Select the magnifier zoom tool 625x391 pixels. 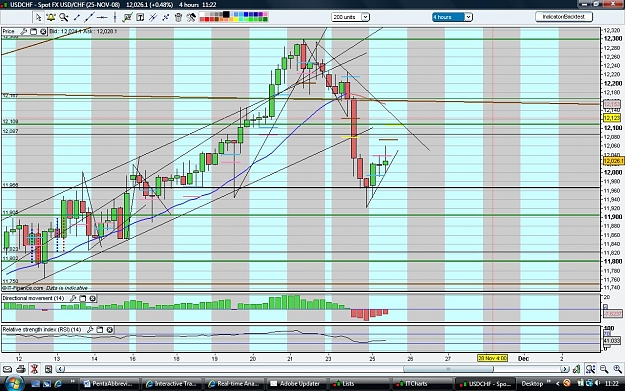[64, 17]
